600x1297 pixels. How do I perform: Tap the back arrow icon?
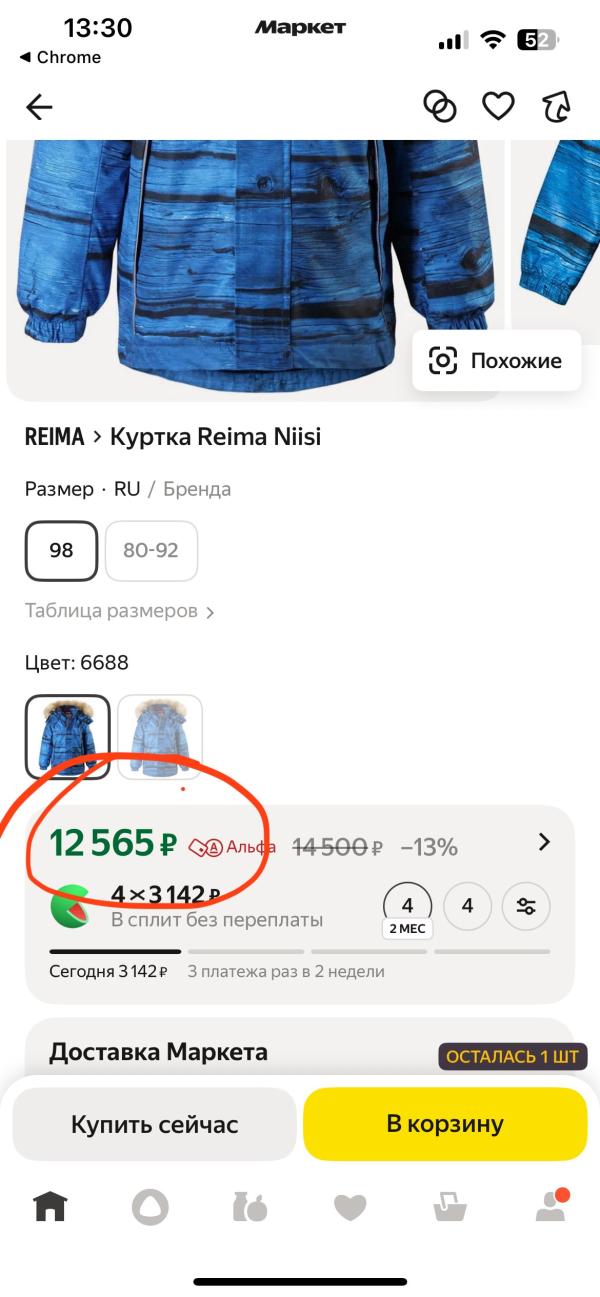coord(39,107)
